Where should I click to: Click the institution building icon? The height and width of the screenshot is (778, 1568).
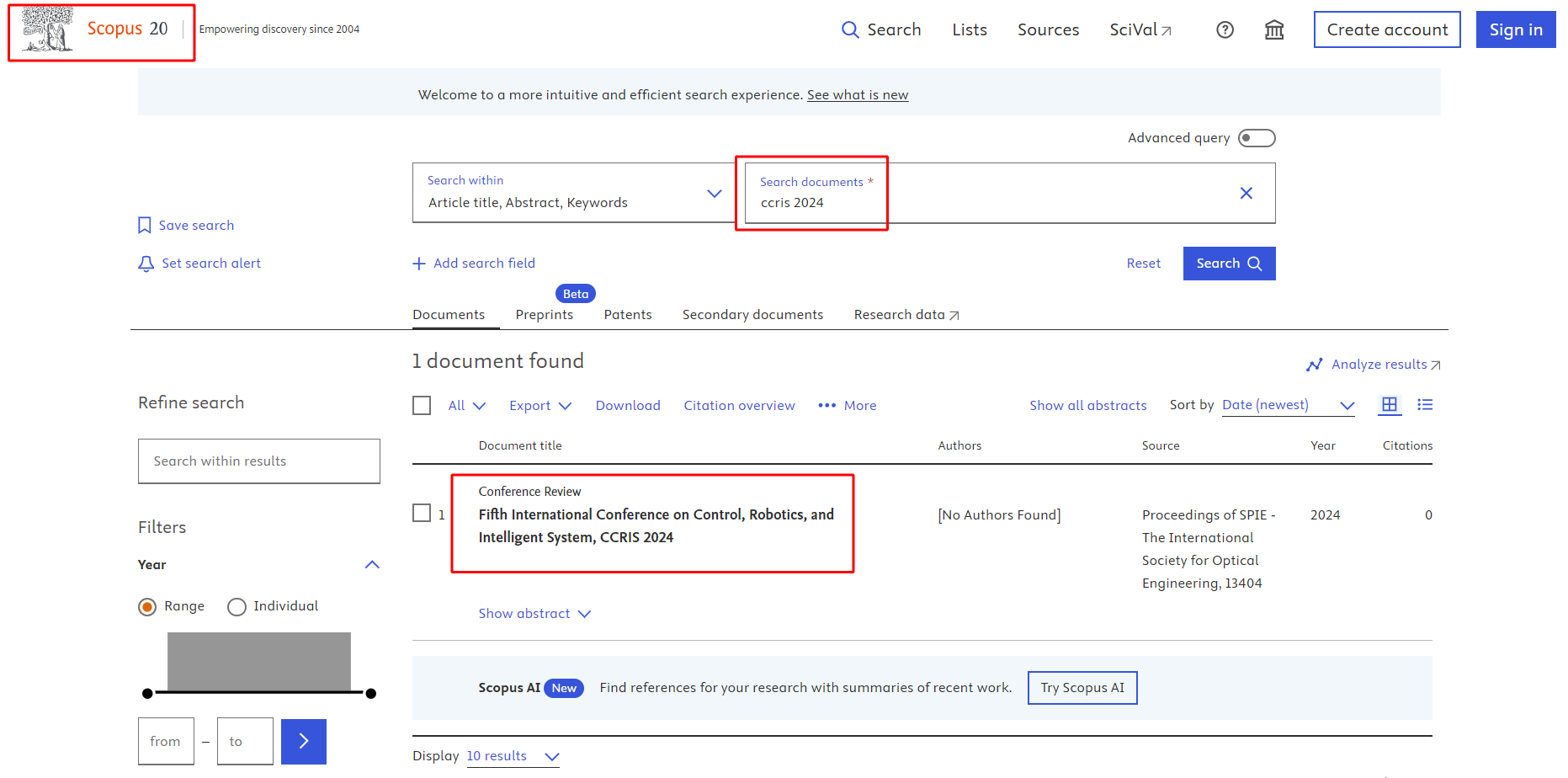tap(1274, 29)
